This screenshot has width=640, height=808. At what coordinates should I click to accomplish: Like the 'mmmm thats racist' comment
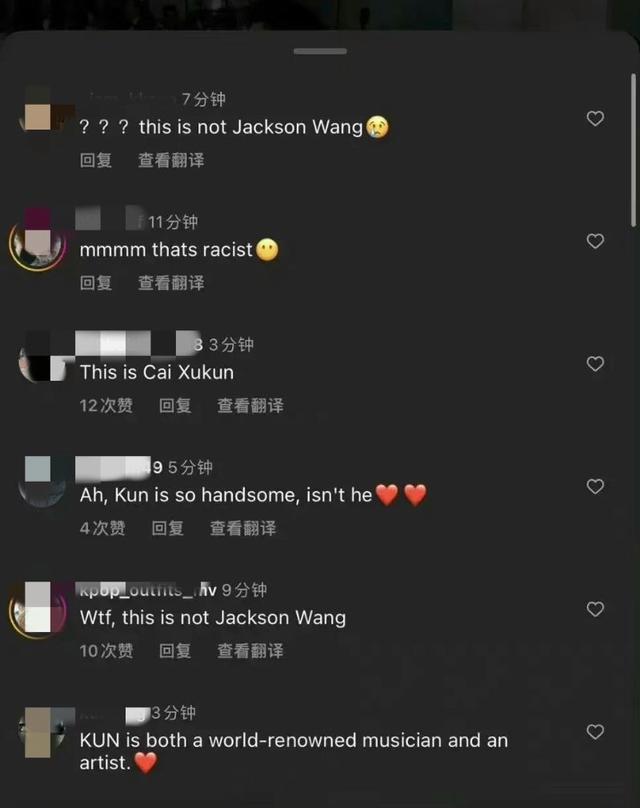click(595, 241)
